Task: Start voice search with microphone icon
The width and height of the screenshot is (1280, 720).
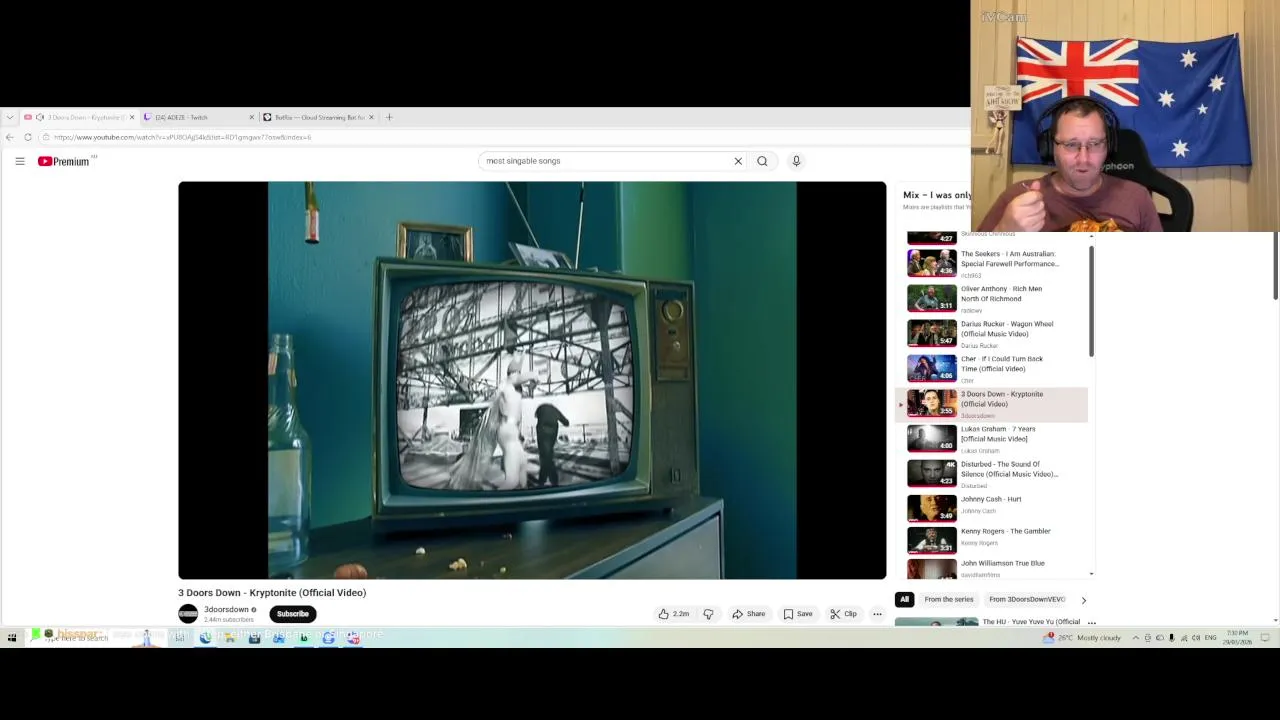Action: click(796, 161)
